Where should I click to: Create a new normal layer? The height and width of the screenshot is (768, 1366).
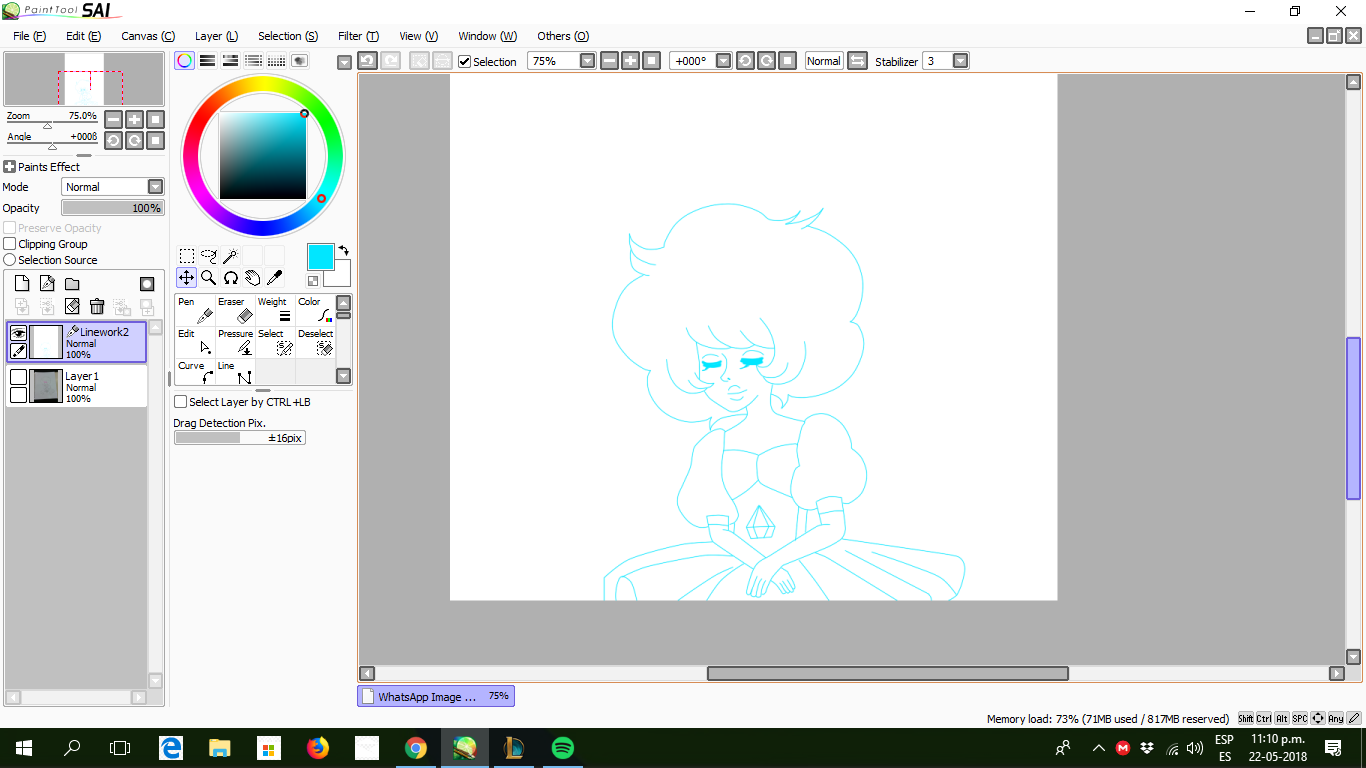[22, 284]
